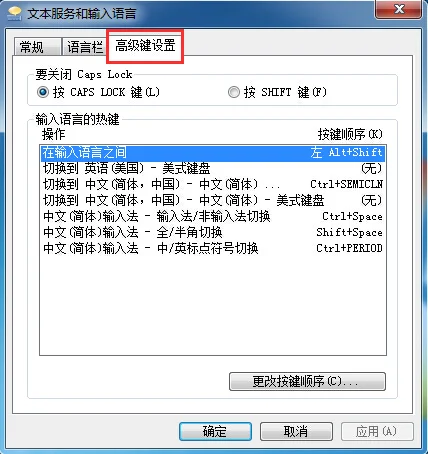
Task: Open the 高级键设置 tab
Action: click(x=145, y=45)
